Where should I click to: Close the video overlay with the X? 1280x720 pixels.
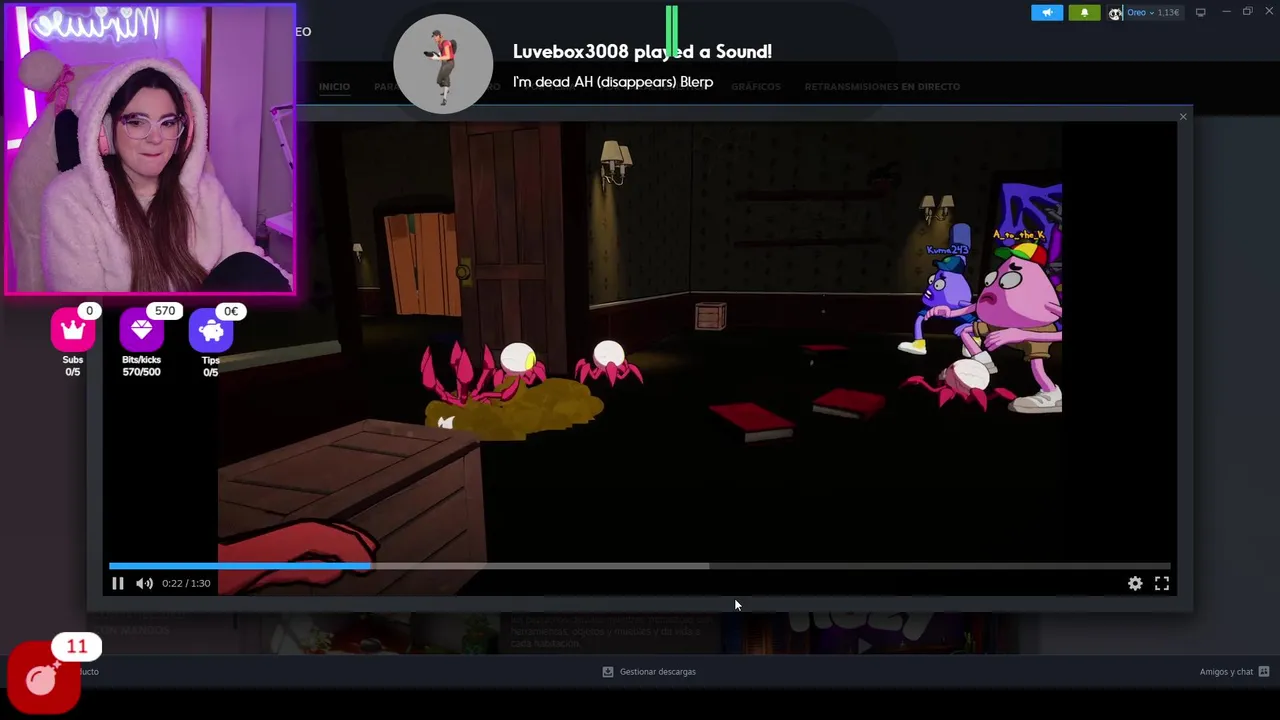pyautogui.click(x=1183, y=117)
